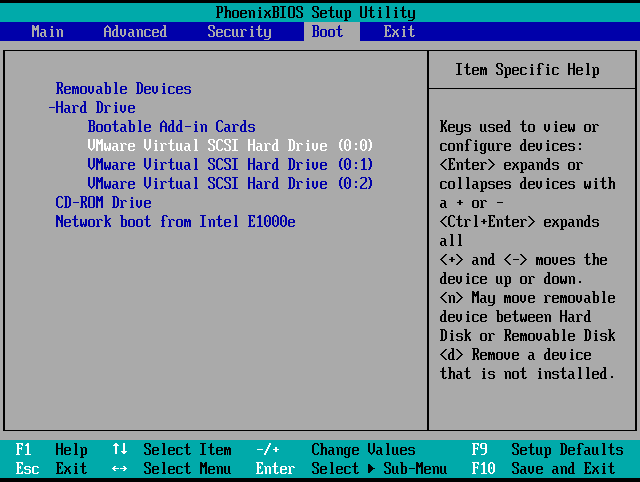The height and width of the screenshot is (482, 640).
Task: Click the -/+ Change Values legend
Action: [336, 450]
